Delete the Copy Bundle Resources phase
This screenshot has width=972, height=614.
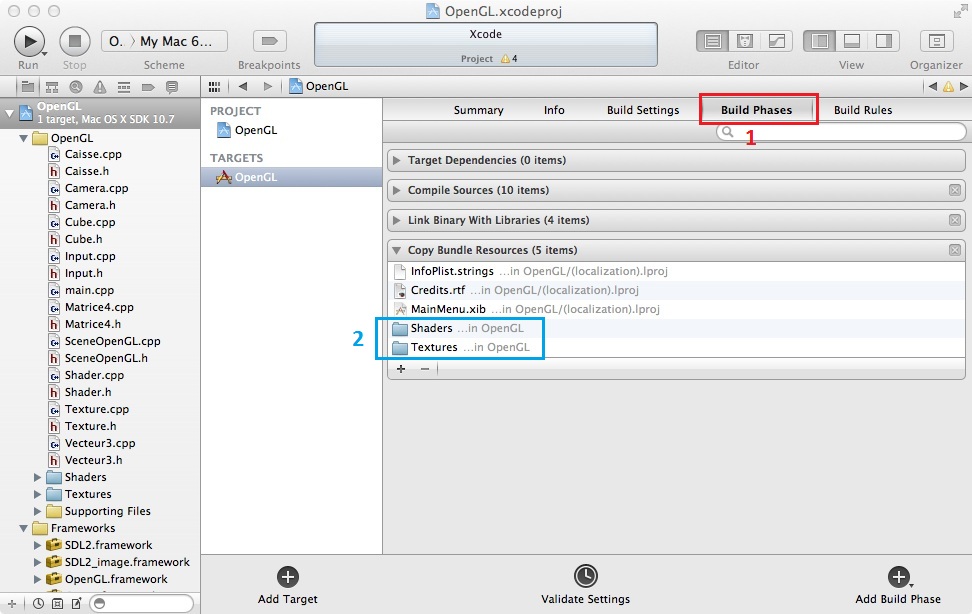point(955,250)
